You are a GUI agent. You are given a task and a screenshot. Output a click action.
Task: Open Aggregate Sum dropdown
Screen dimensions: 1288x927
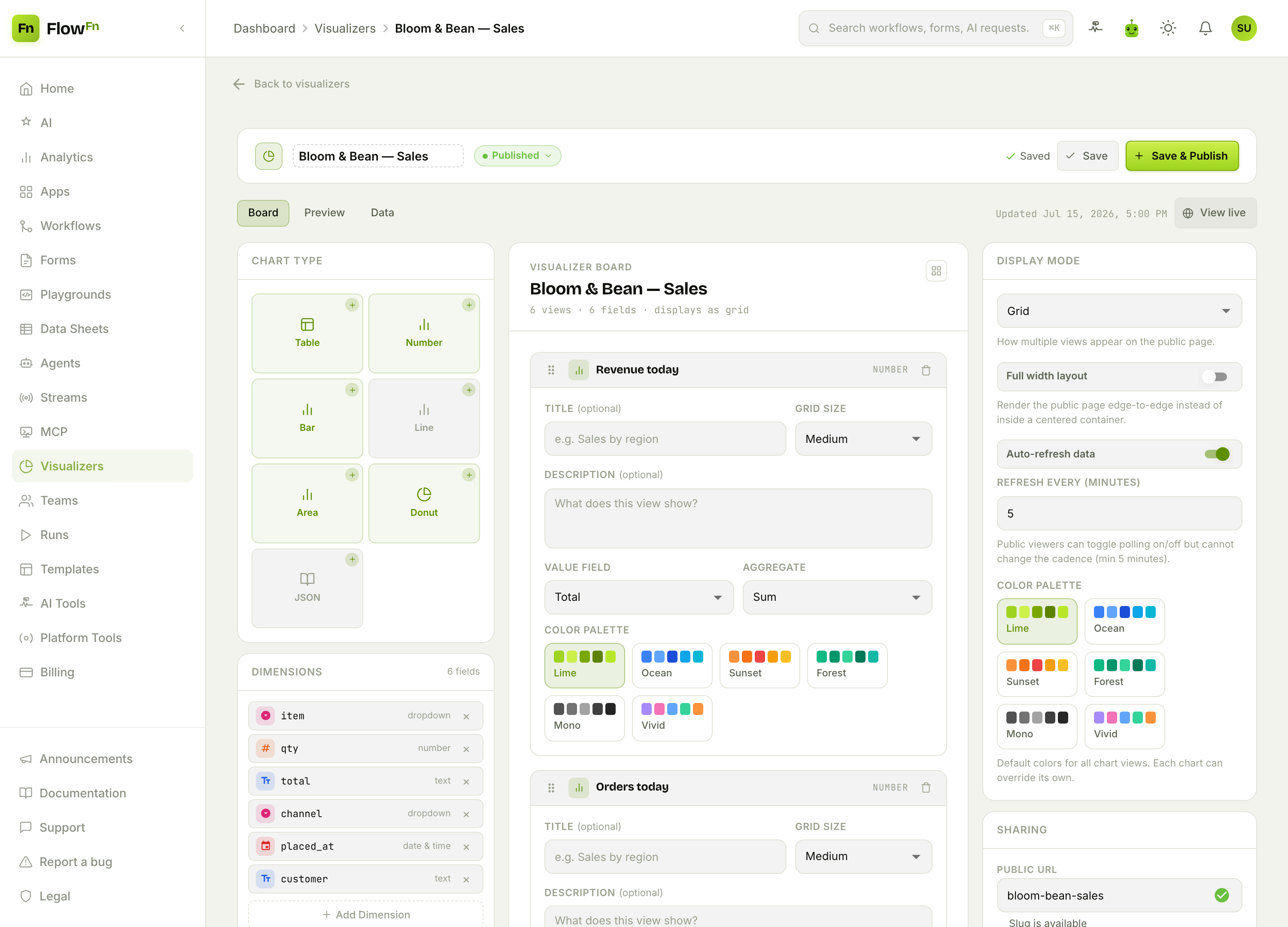click(x=837, y=597)
